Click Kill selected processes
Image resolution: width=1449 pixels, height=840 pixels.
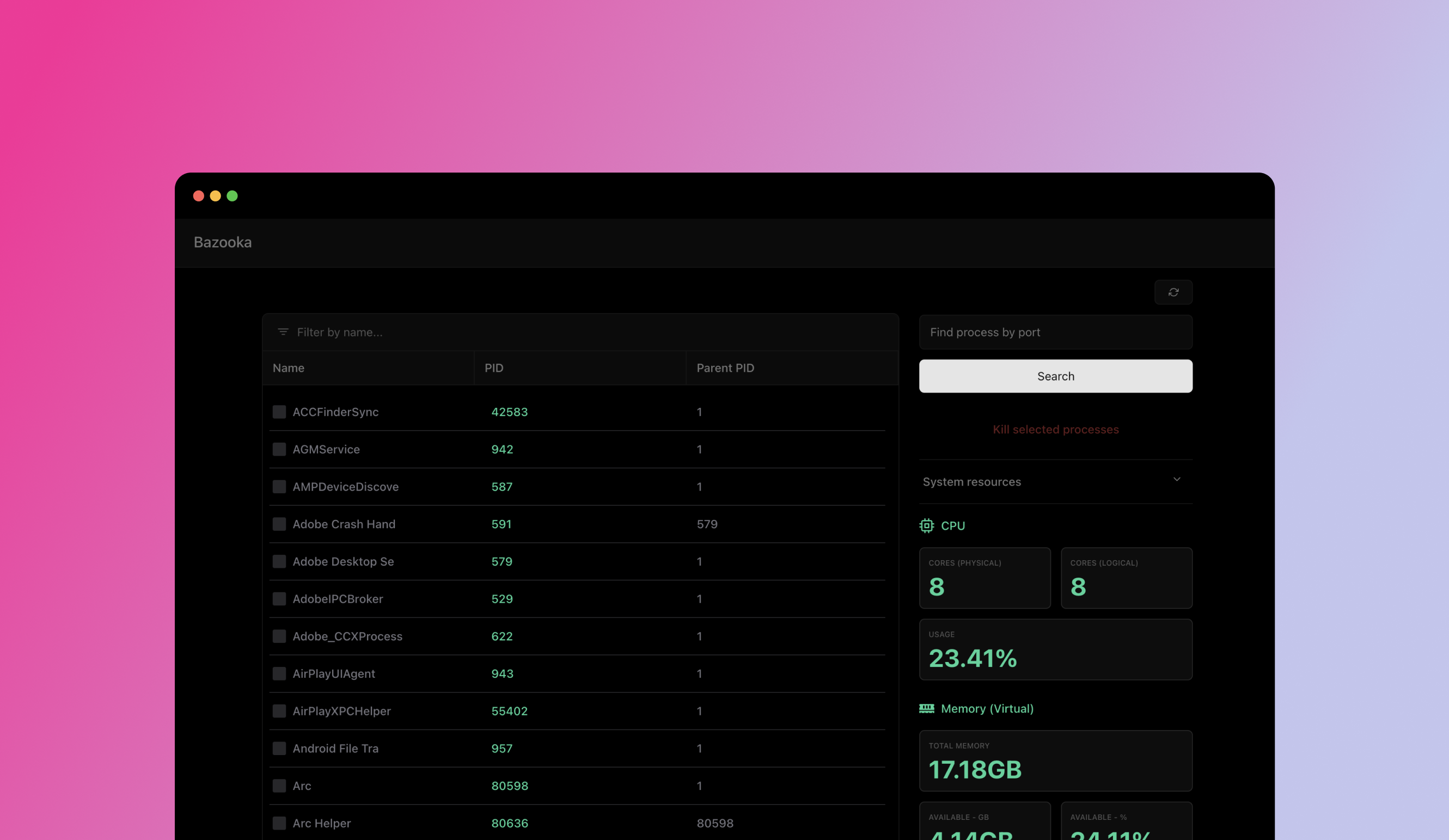point(1055,430)
